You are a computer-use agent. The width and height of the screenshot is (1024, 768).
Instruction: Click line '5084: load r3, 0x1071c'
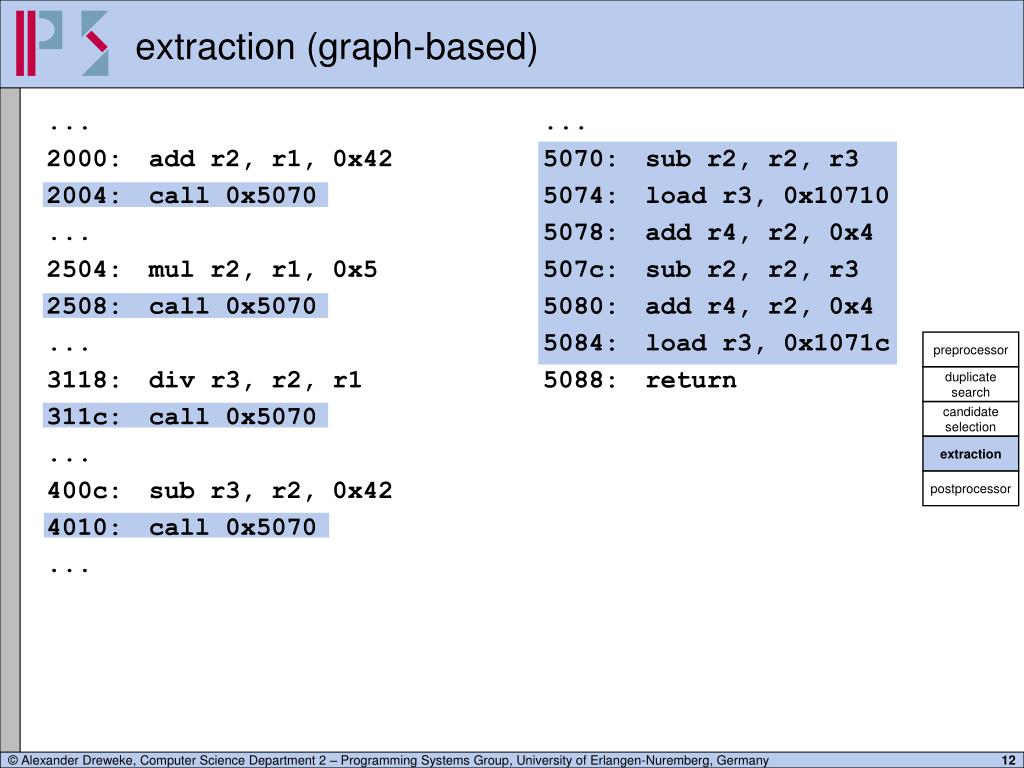click(716, 342)
